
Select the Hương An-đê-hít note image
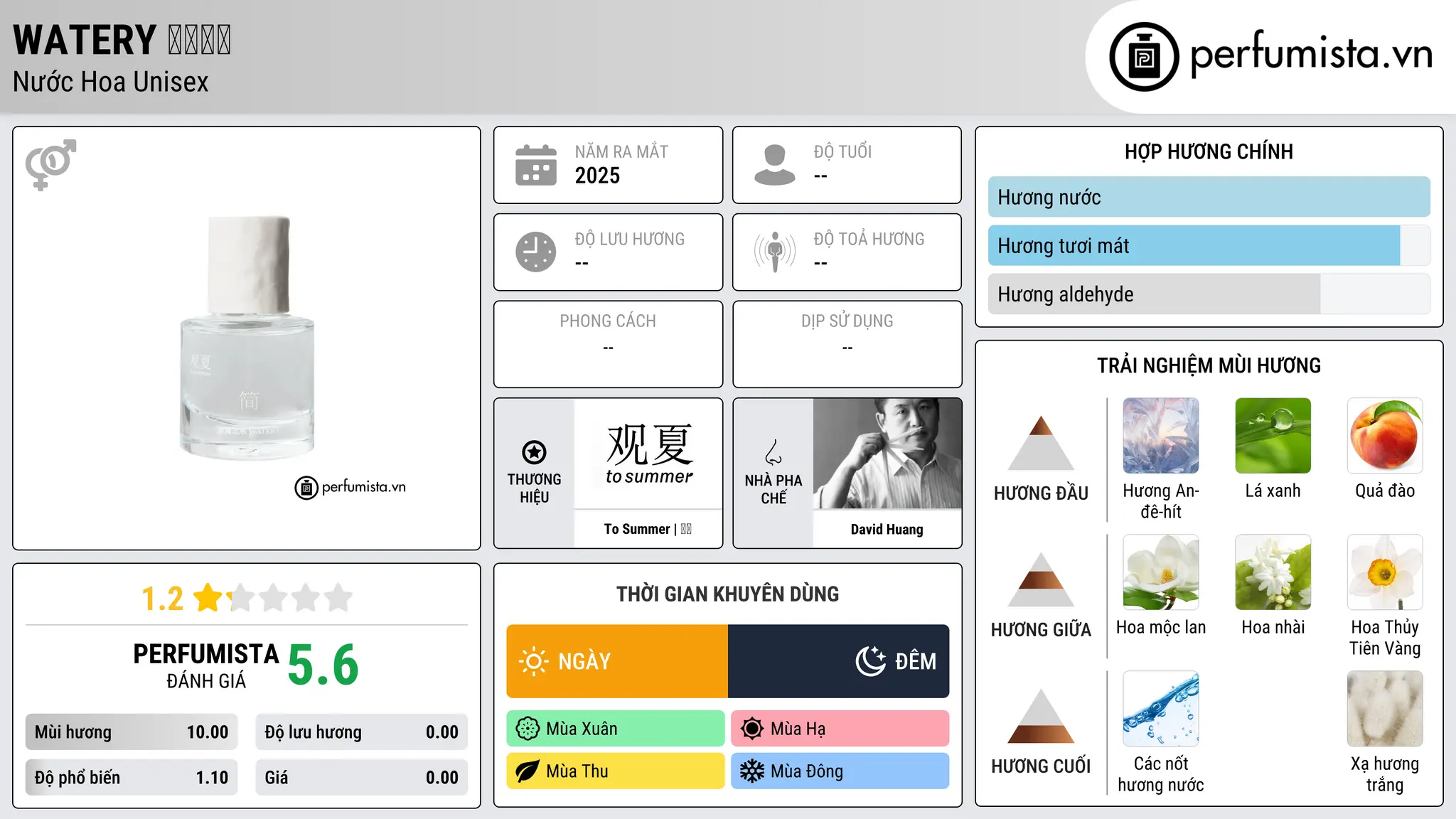pos(1161,436)
